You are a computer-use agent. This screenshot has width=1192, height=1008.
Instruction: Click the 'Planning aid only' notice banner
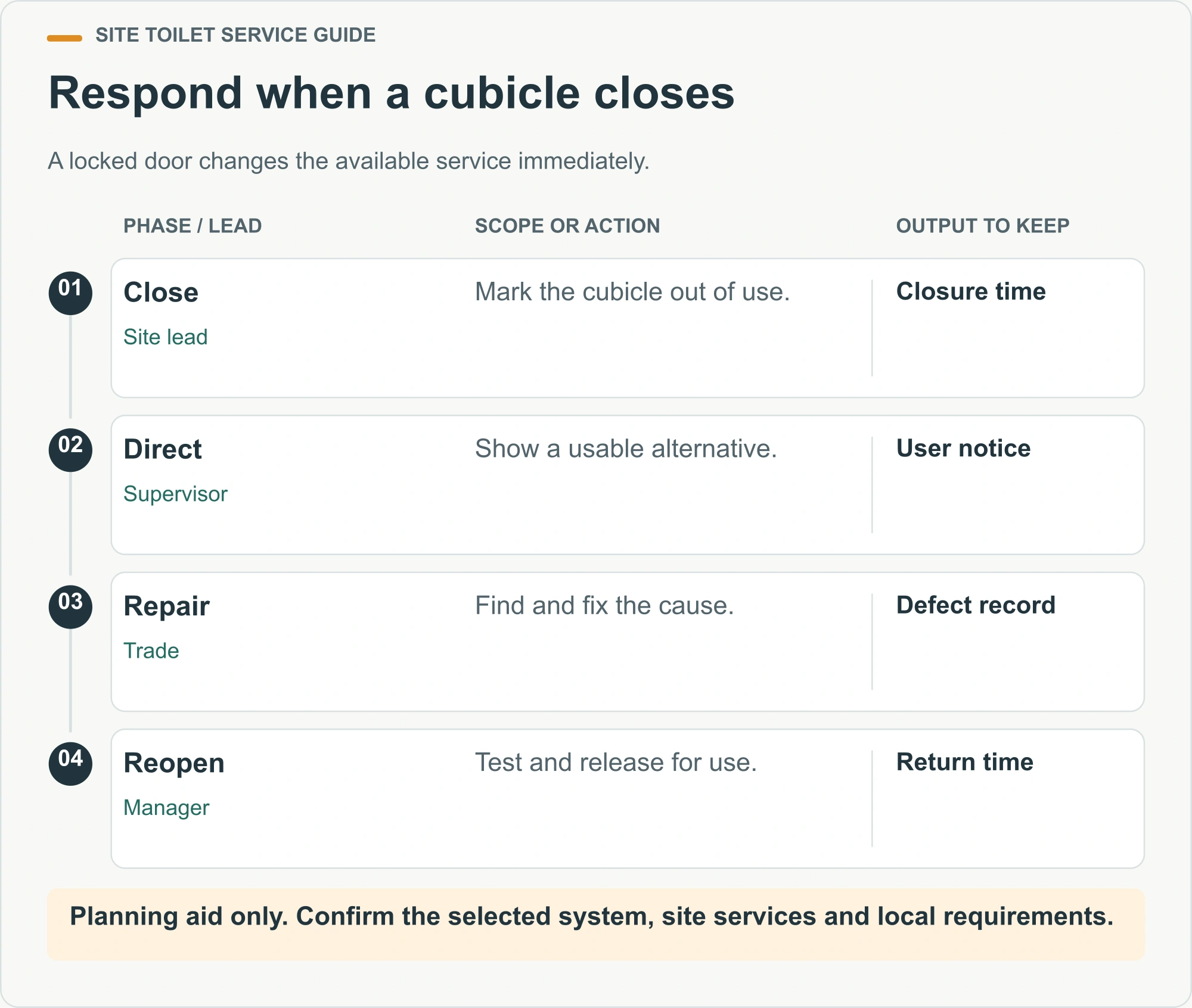pos(595,923)
